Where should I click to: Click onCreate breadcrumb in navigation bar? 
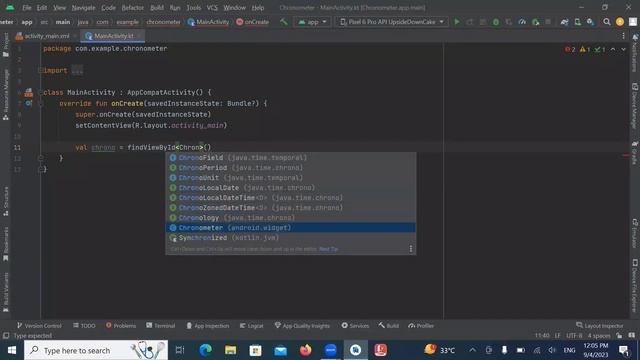pos(252,22)
